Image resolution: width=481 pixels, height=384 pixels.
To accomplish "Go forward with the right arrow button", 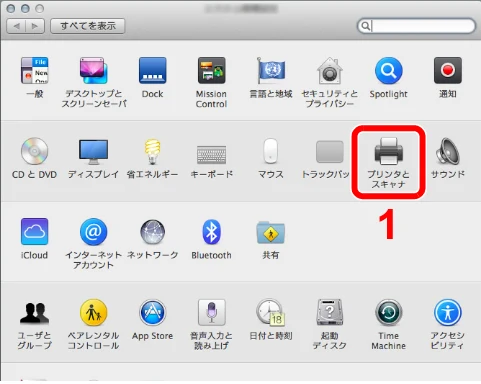I will [35, 26].
